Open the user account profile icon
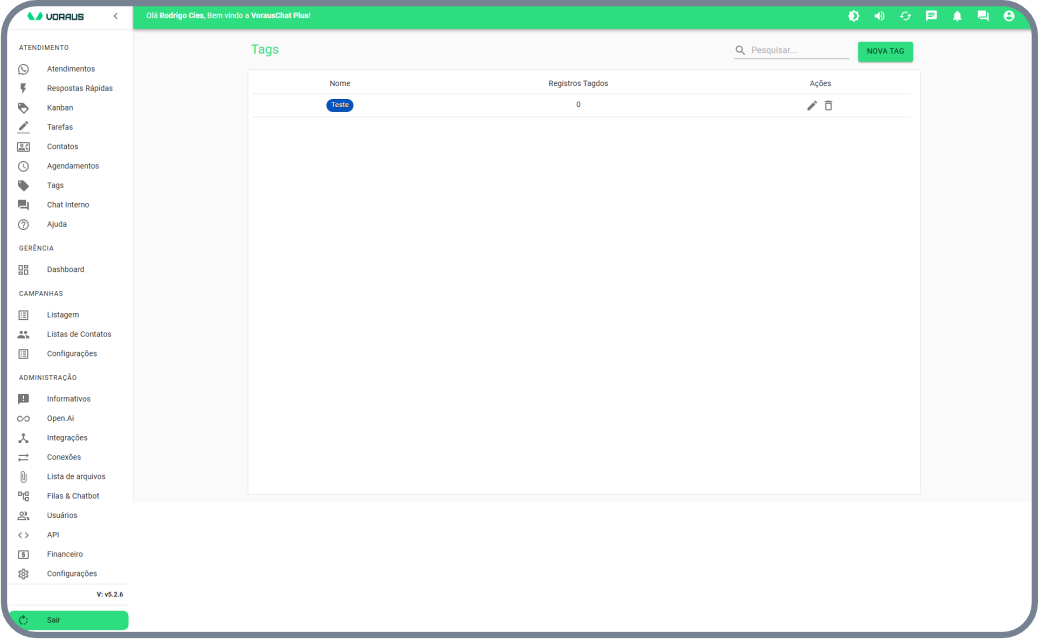Image resolution: width=1038 pixels, height=639 pixels. (1009, 16)
